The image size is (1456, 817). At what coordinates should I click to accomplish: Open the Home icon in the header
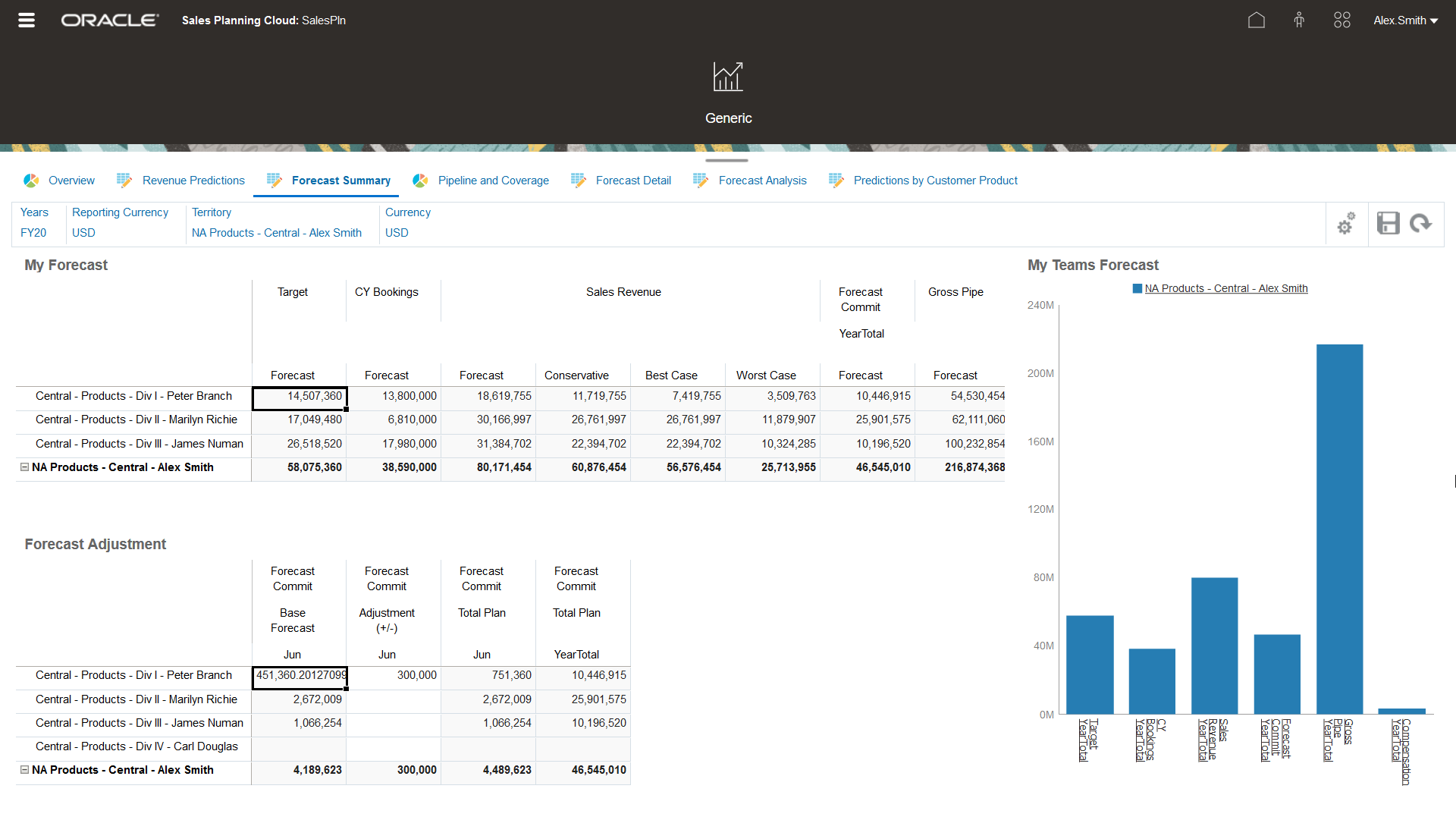(1256, 20)
